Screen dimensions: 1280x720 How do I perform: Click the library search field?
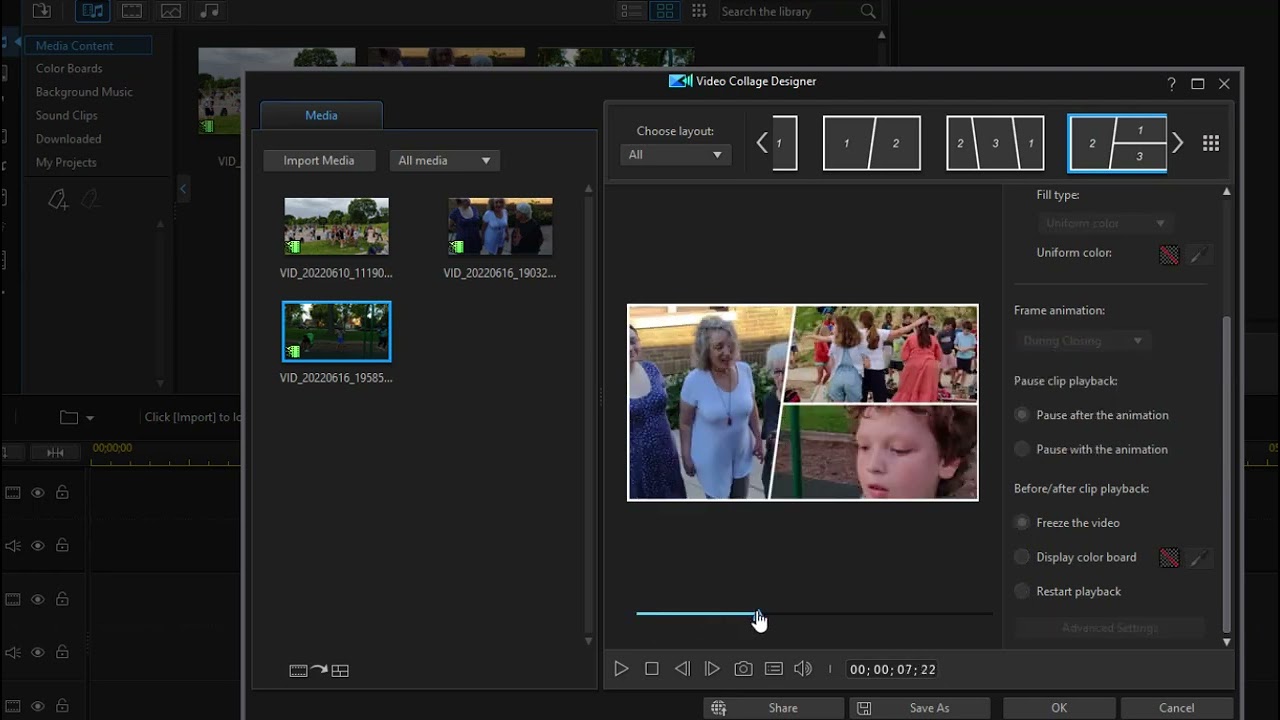(x=788, y=11)
